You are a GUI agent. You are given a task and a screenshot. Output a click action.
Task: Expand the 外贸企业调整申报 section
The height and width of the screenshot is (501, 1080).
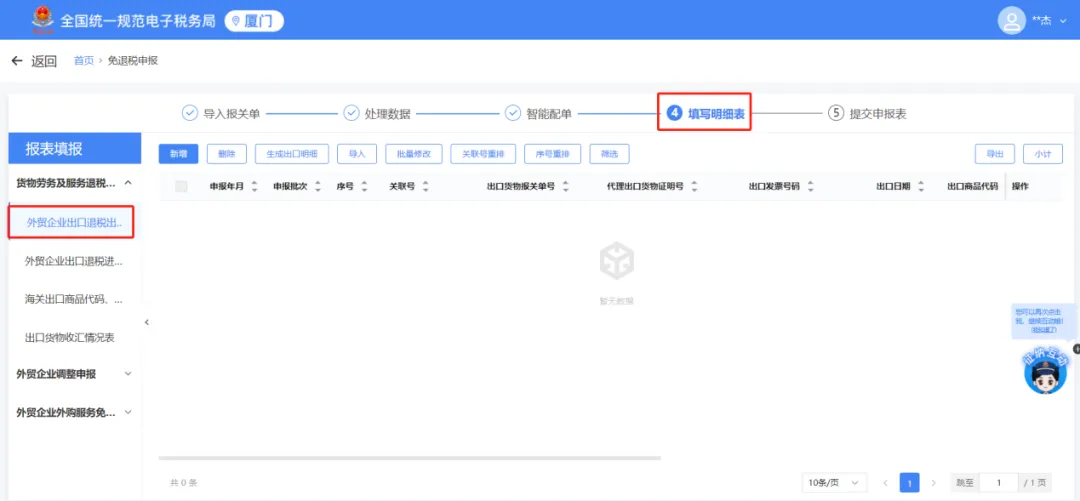pyautogui.click(x=128, y=374)
